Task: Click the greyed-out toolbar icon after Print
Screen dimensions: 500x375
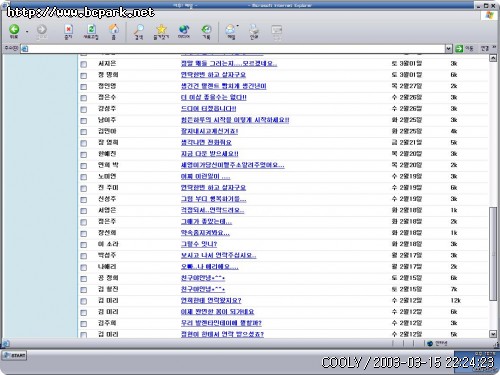Action: tap(276, 32)
